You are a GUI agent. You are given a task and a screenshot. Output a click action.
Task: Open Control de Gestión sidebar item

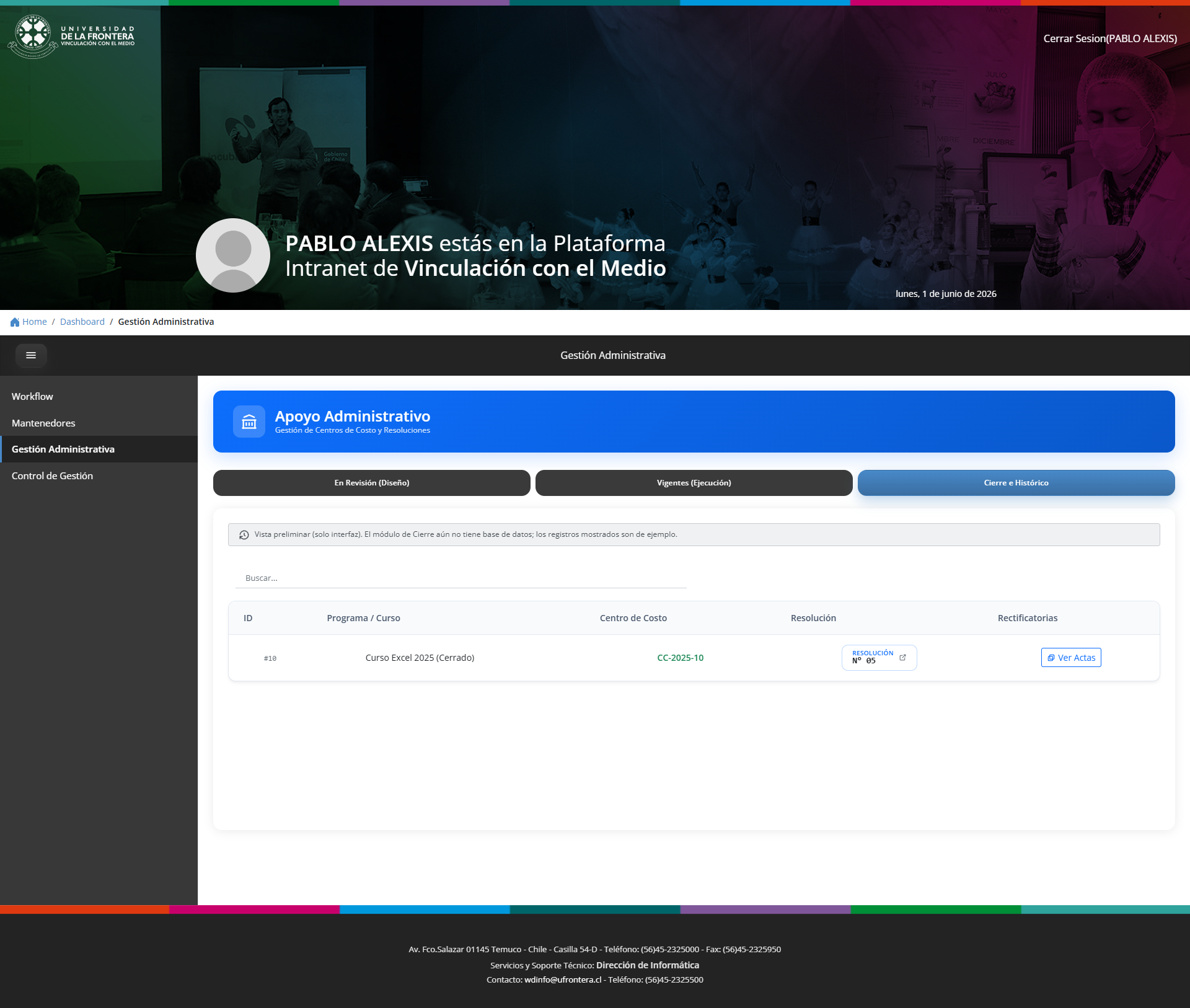(x=99, y=475)
